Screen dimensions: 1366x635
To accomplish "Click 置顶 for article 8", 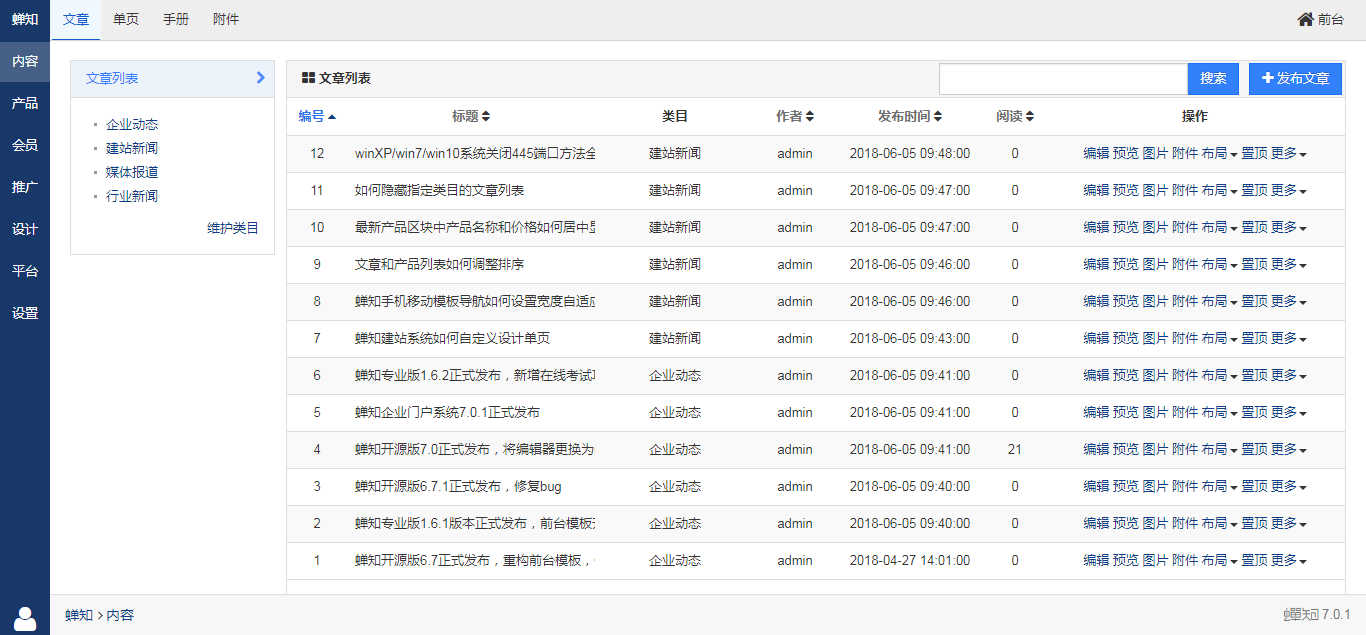I will click(x=1254, y=301).
